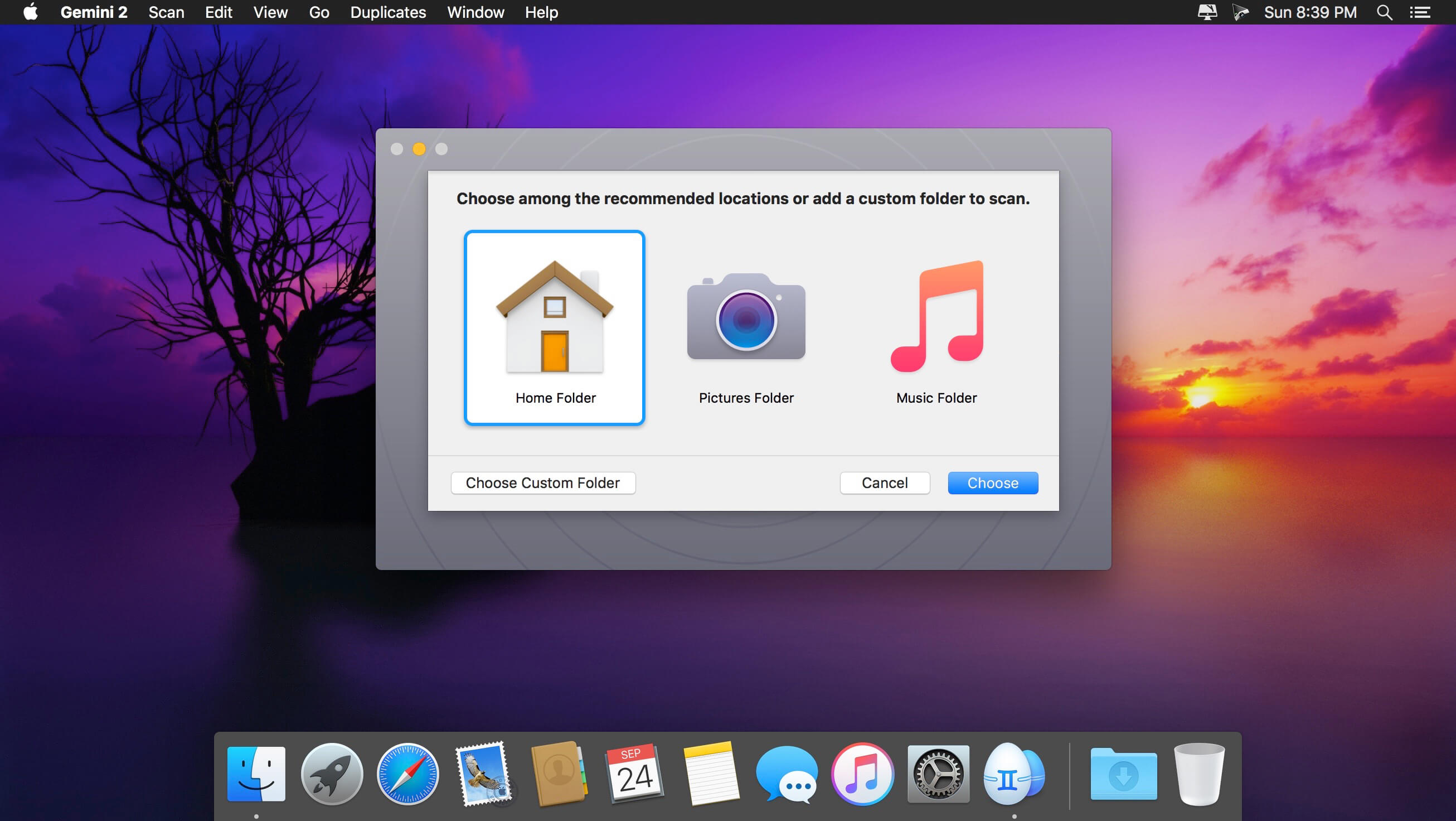This screenshot has height=821, width=1456.
Task: Open the Edit menu in menu bar
Action: (x=219, y=12)
